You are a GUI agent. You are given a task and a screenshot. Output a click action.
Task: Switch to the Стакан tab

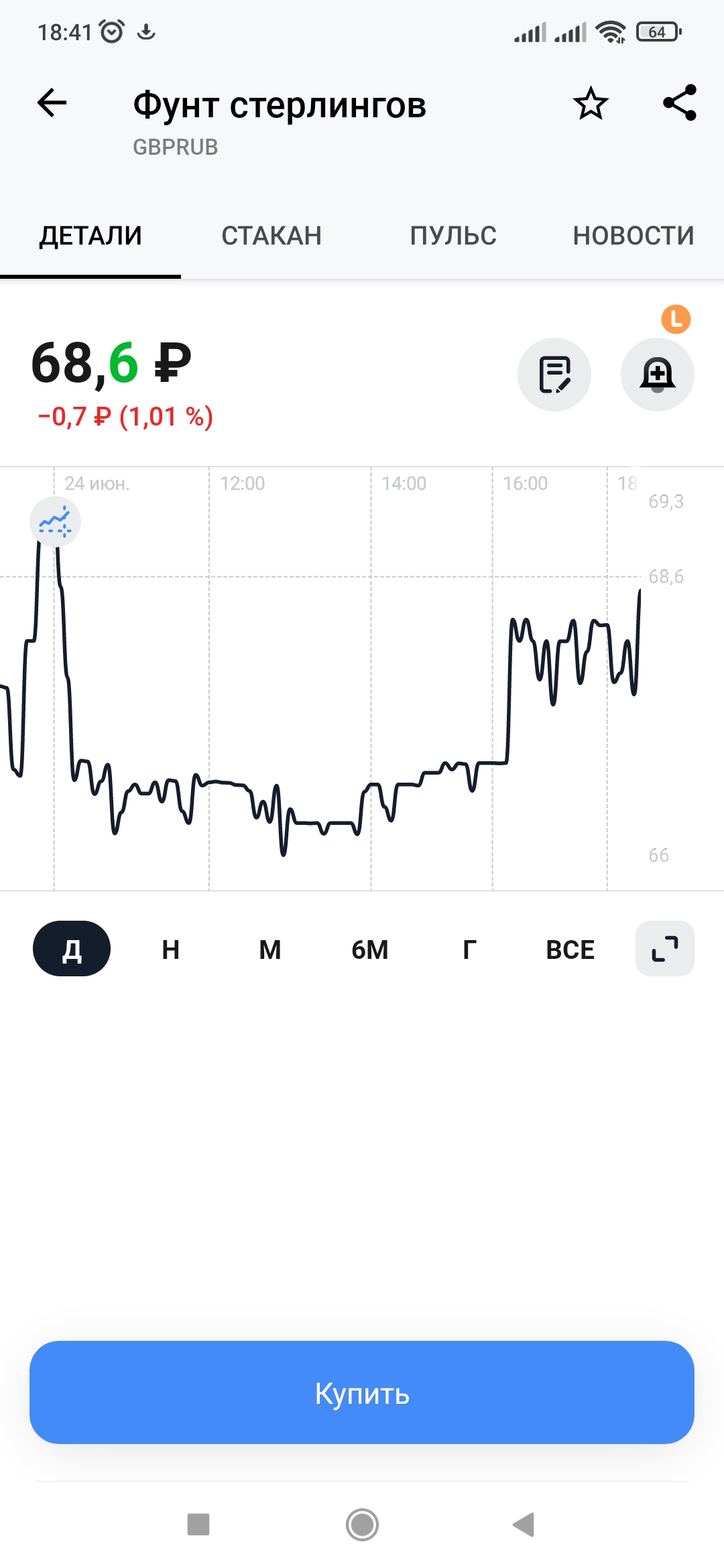(x=271, y=236)
